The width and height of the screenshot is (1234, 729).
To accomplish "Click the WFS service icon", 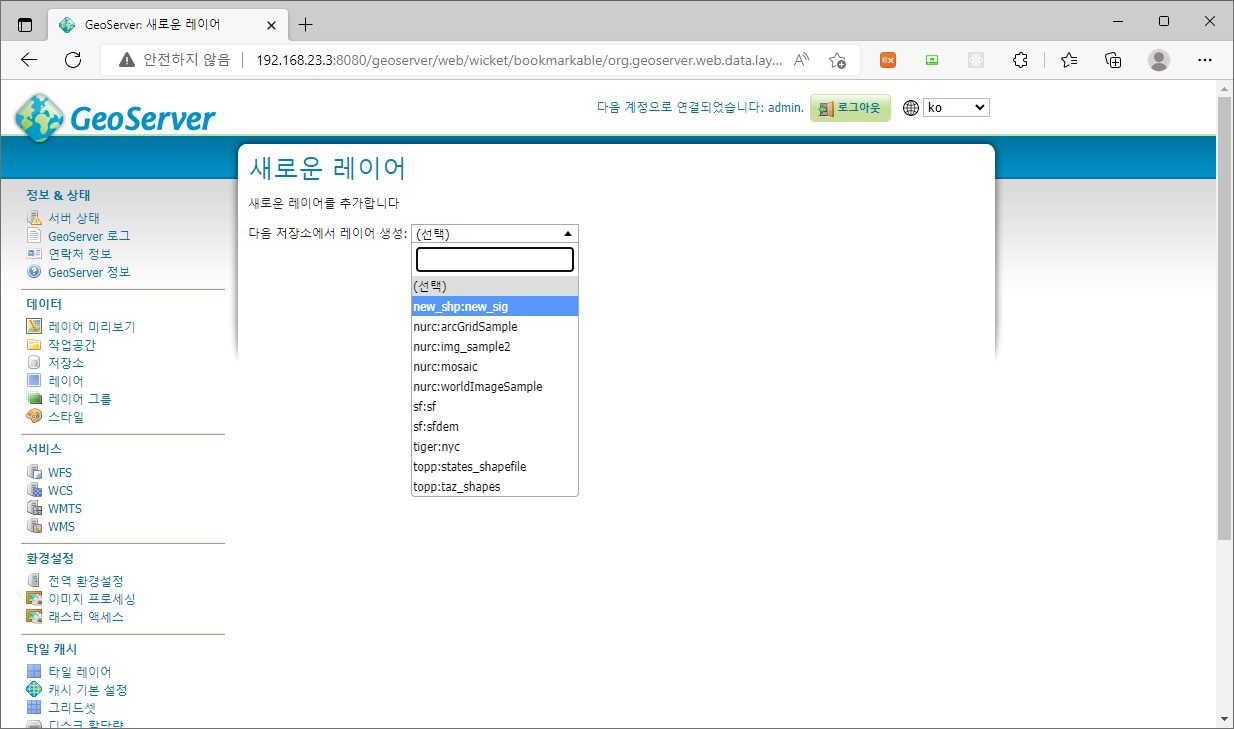I will coord(34,473).
